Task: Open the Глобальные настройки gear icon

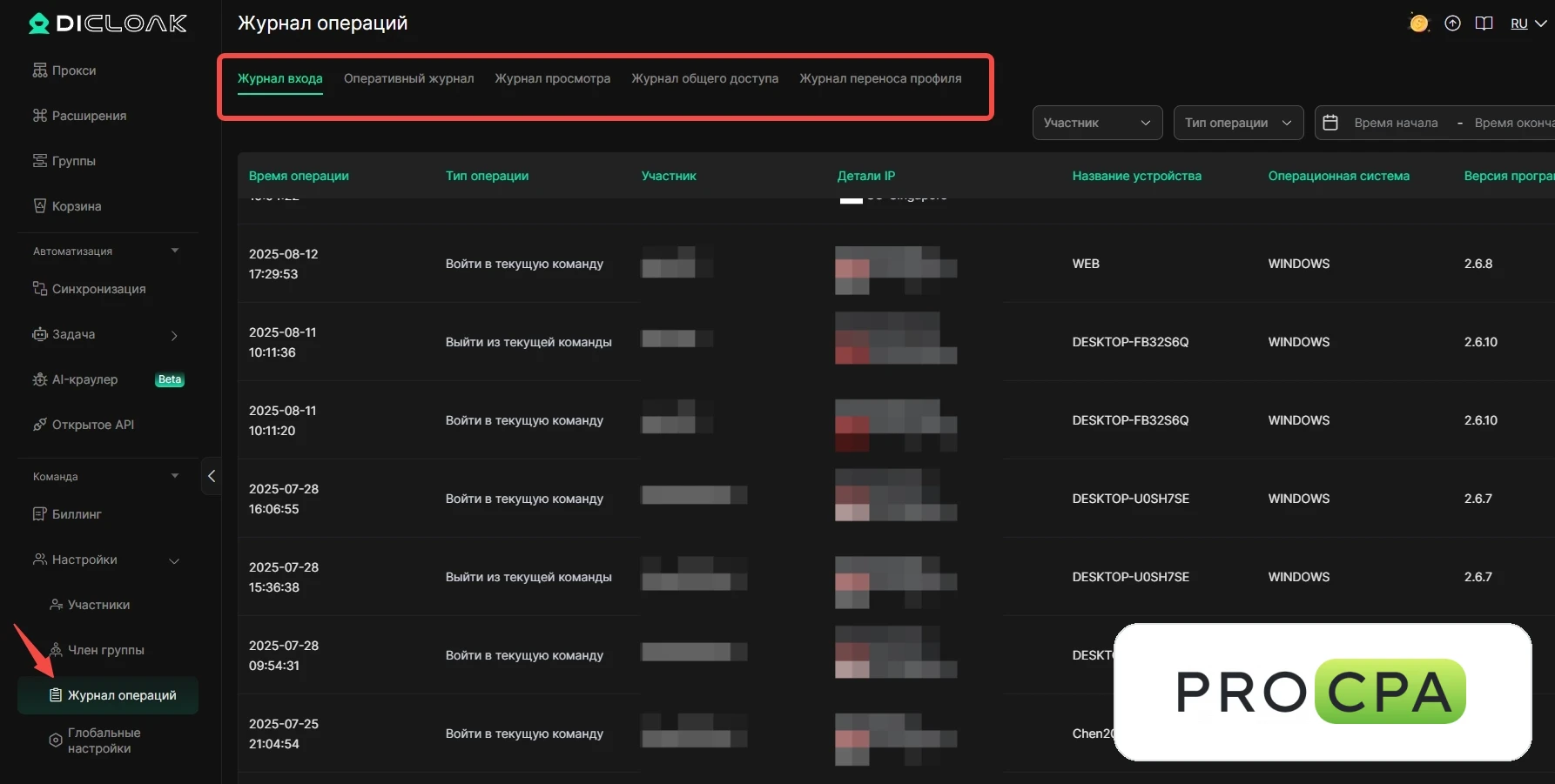Action: (56, 740)
